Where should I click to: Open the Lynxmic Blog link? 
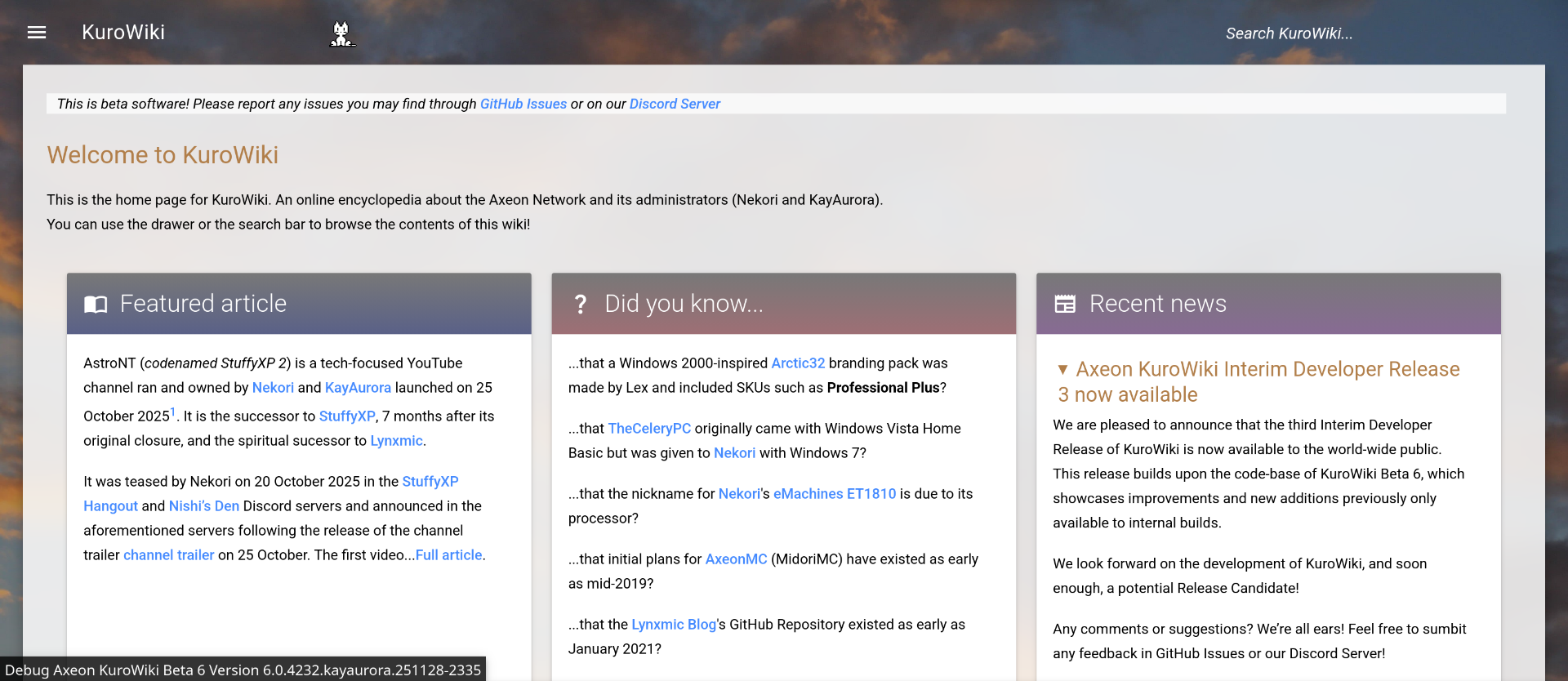[x=674, y=625]
